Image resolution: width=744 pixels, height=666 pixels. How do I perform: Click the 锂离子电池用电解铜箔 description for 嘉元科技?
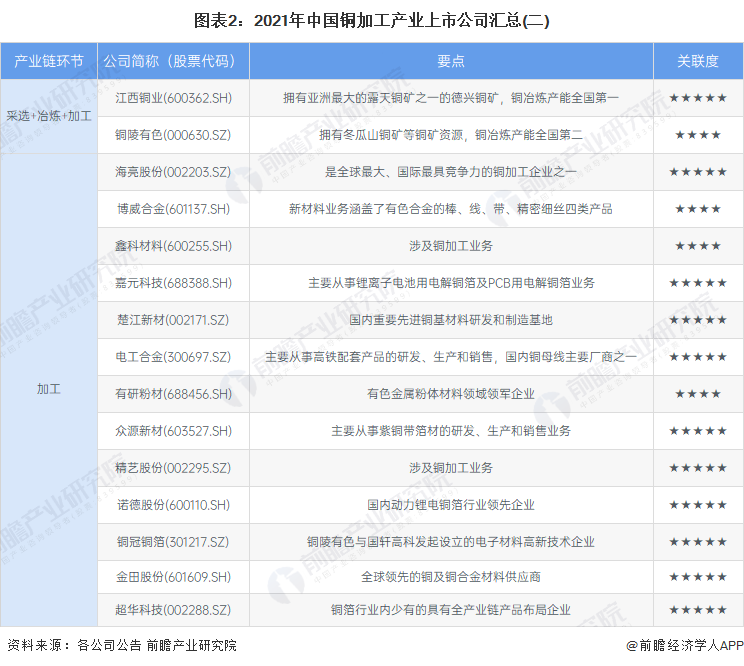pyautogui.click(x=451, y=283)
